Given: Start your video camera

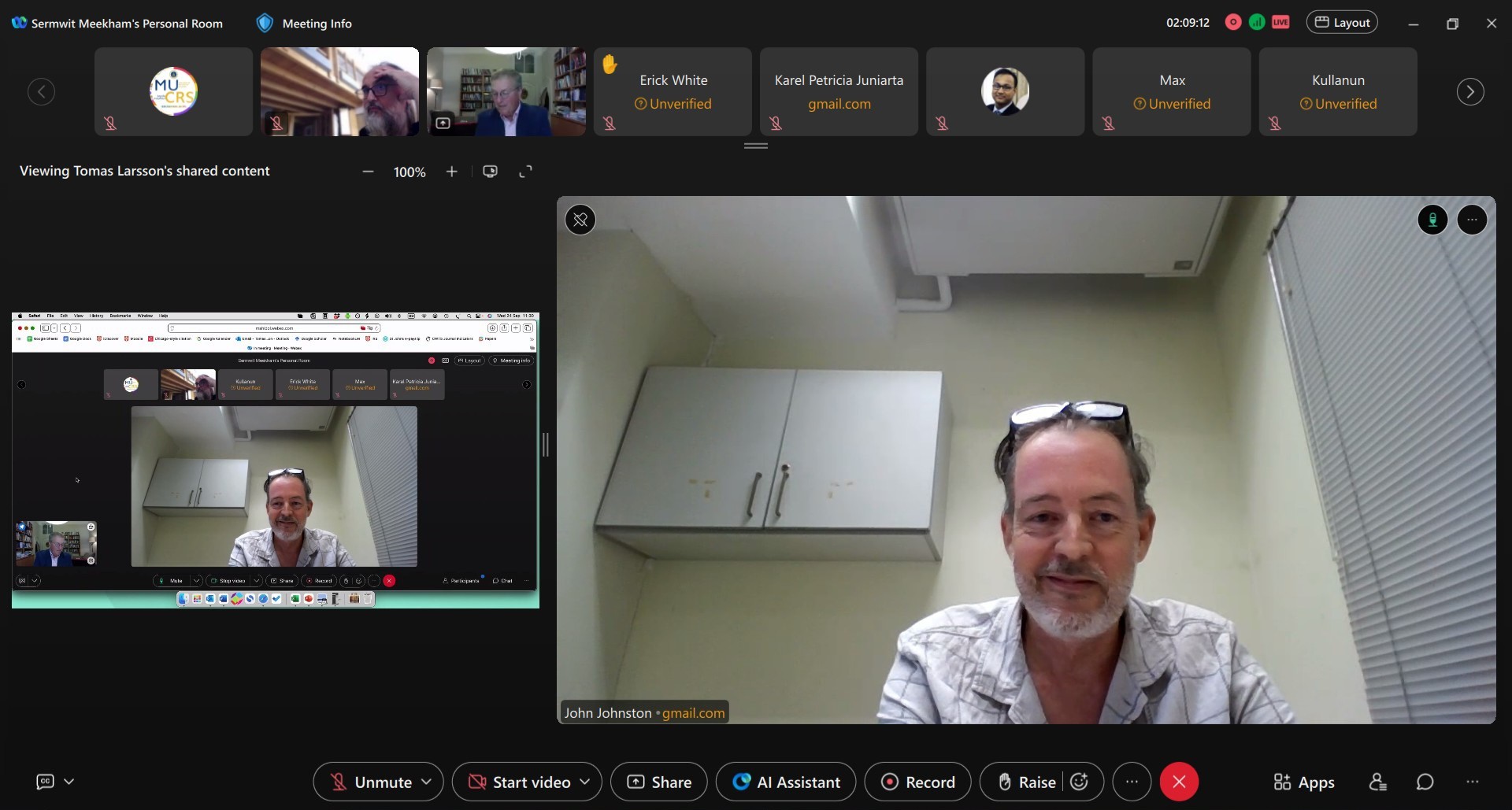Looking at the screenshot, I should coord(520,782).
